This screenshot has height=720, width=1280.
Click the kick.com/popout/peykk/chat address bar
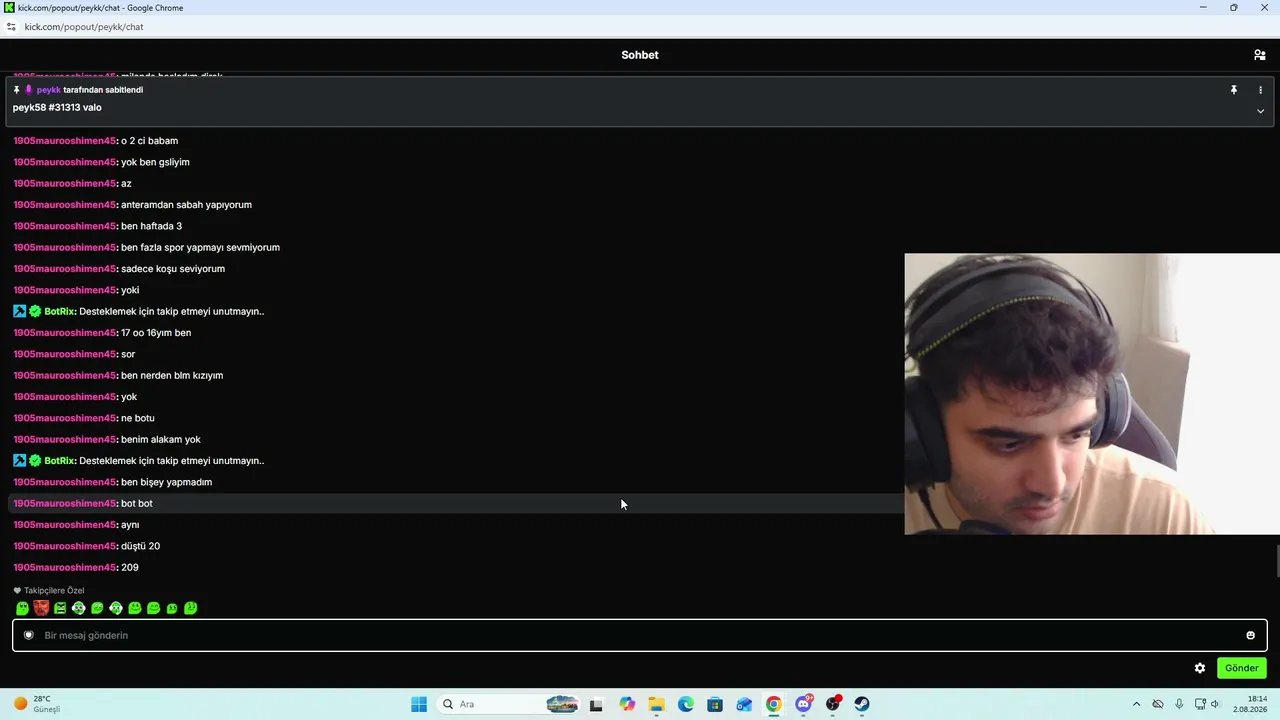pos(84,27)
